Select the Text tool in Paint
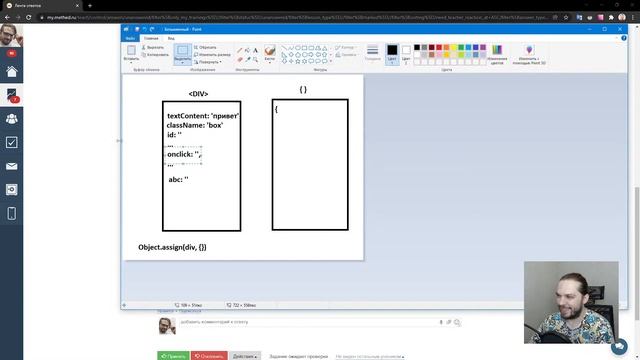The height and width of the screenshot is (360, 640). point(256,50)
